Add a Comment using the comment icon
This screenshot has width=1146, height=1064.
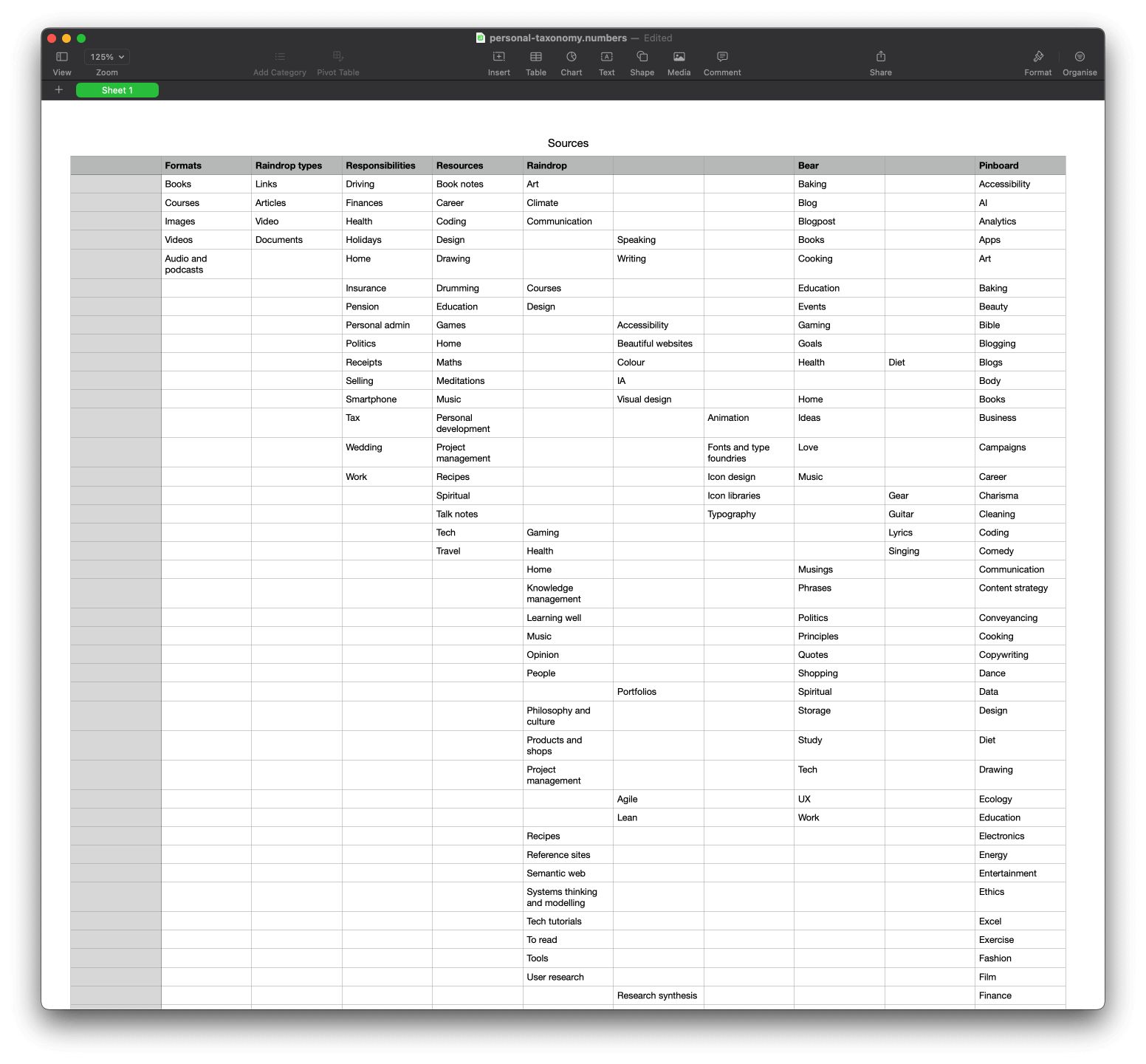pos(721,62)
